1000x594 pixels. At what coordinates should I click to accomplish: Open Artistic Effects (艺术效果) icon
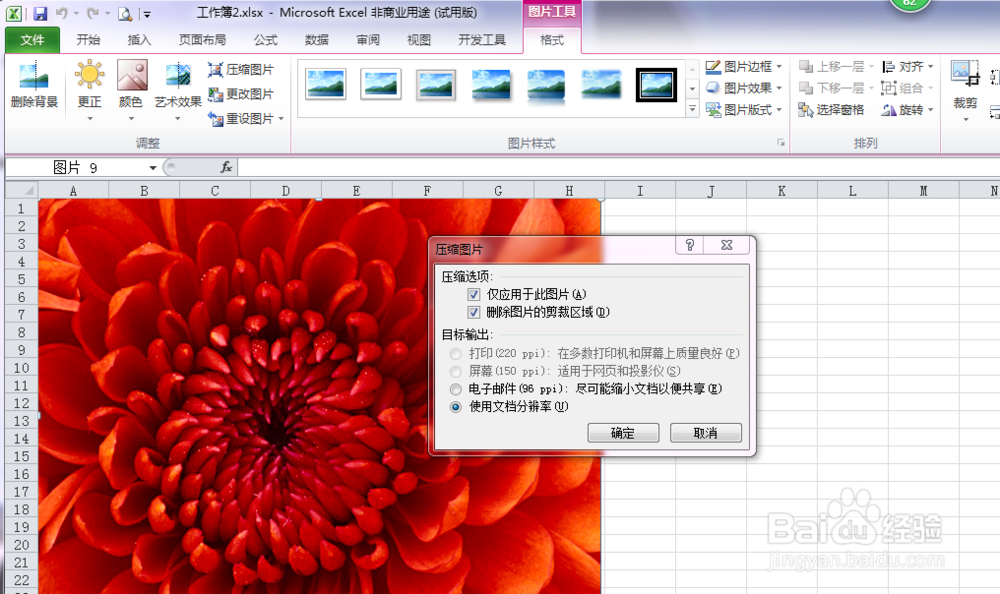click(x=178, y=75)
